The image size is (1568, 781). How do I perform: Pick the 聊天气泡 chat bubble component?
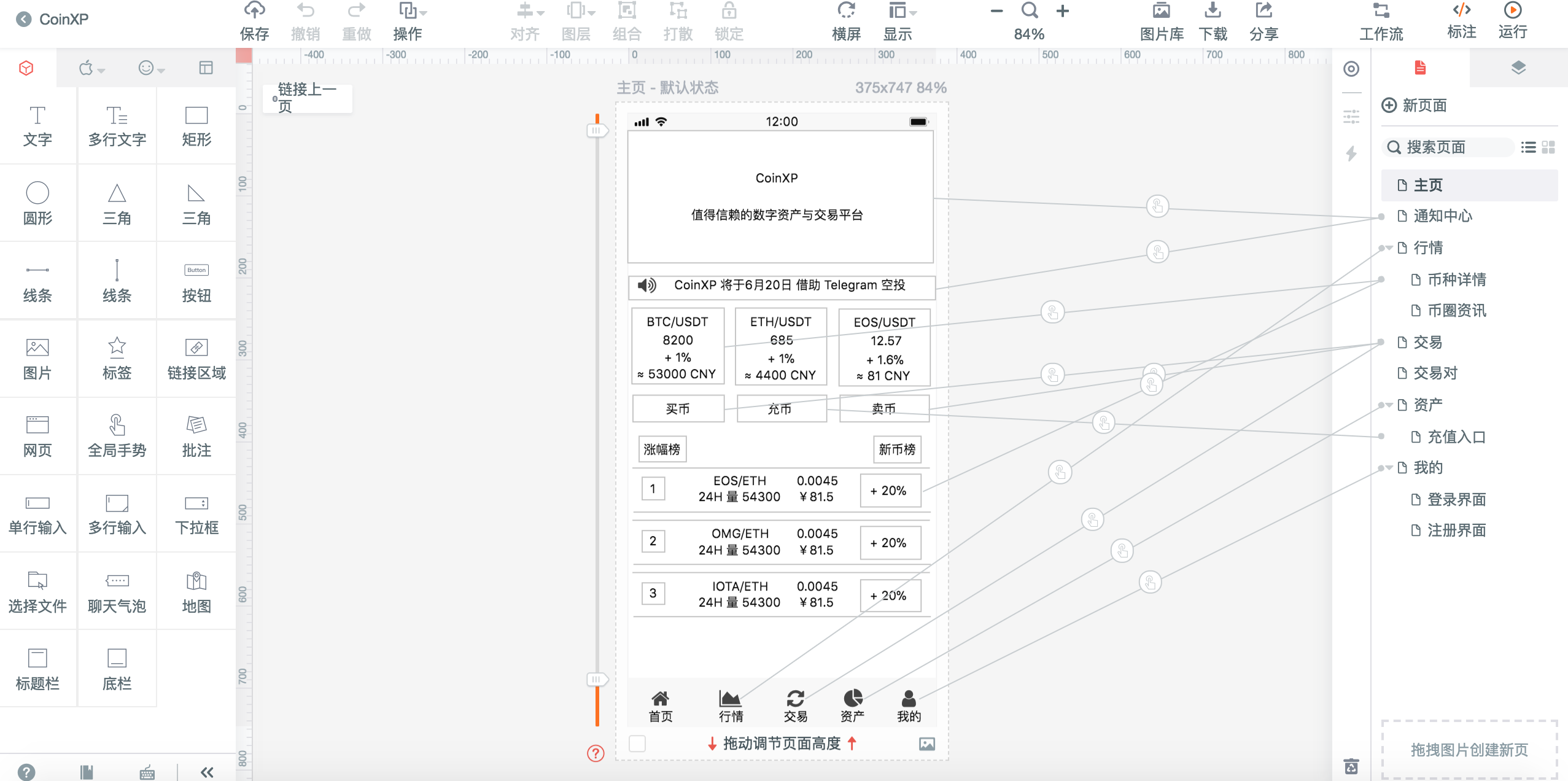pyautogui.click(x=117, y=591)
